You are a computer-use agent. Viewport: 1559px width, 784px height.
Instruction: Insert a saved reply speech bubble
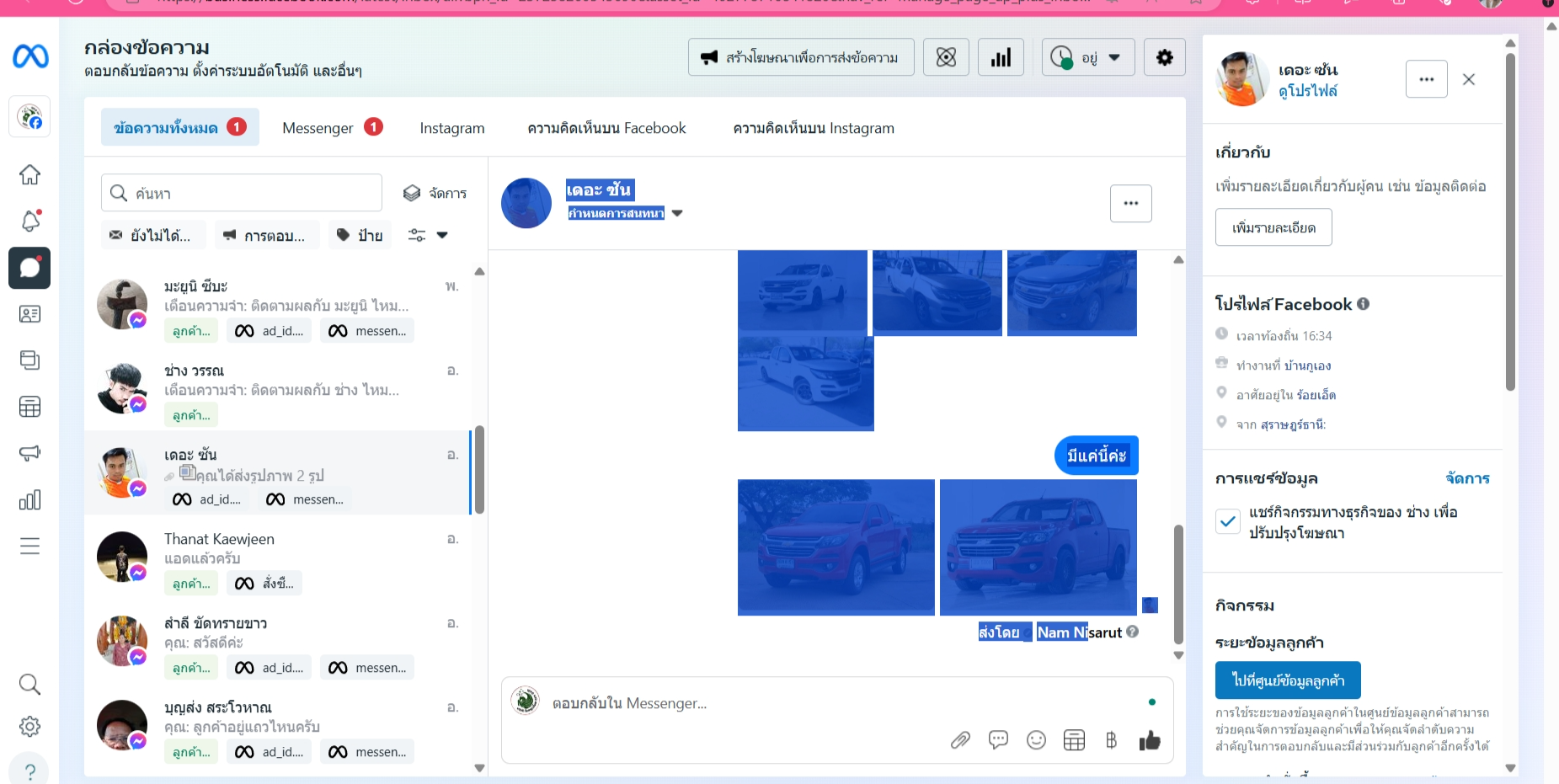998,740
